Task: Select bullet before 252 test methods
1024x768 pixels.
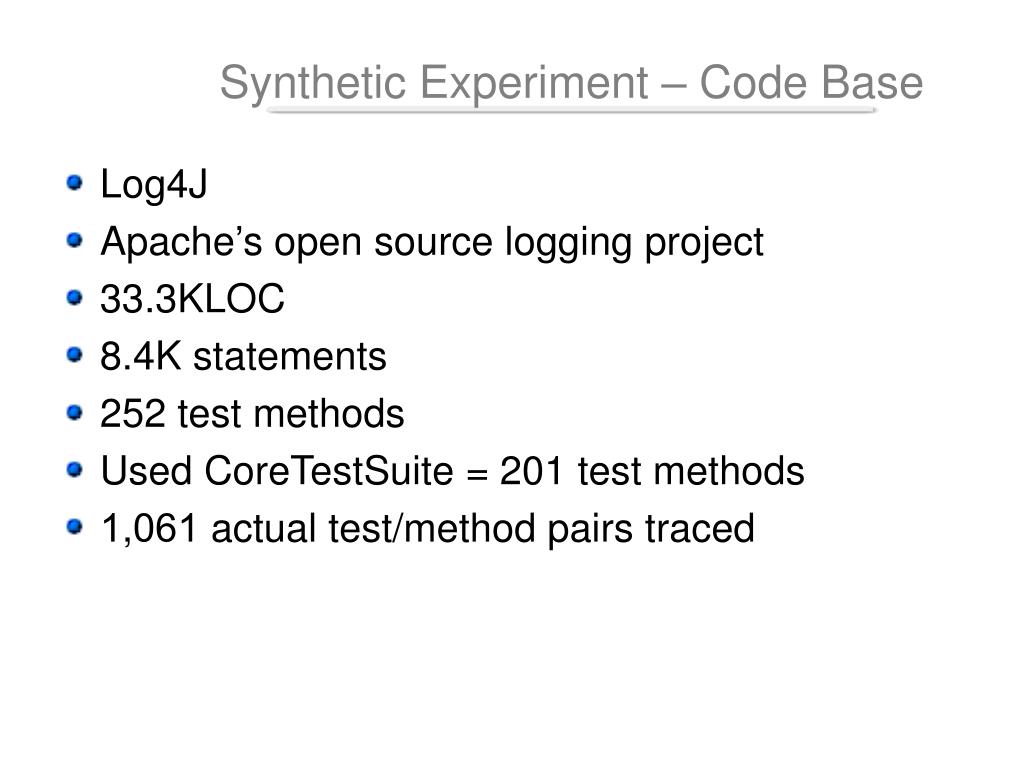Action: (x=75, y=412)
